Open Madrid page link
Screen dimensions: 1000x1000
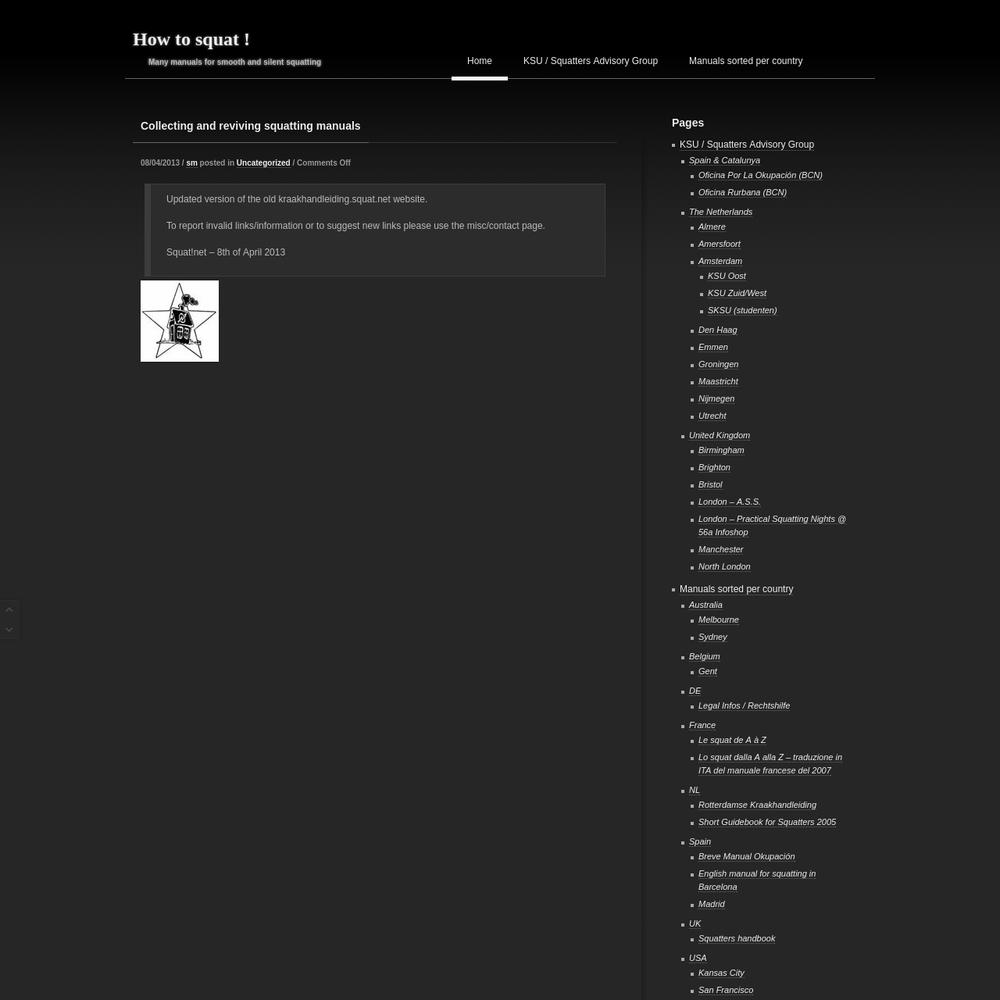tap(711, 904)
